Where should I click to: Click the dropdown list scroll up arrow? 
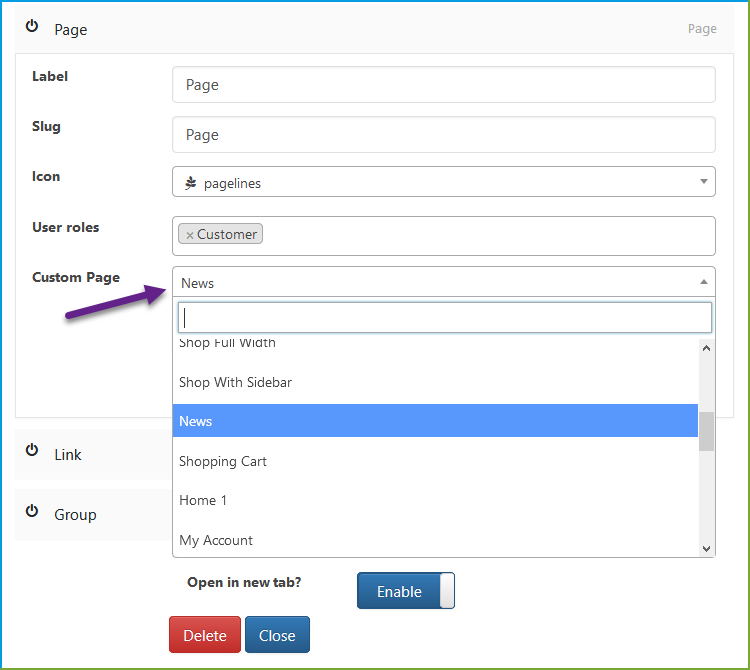(706, 348)
